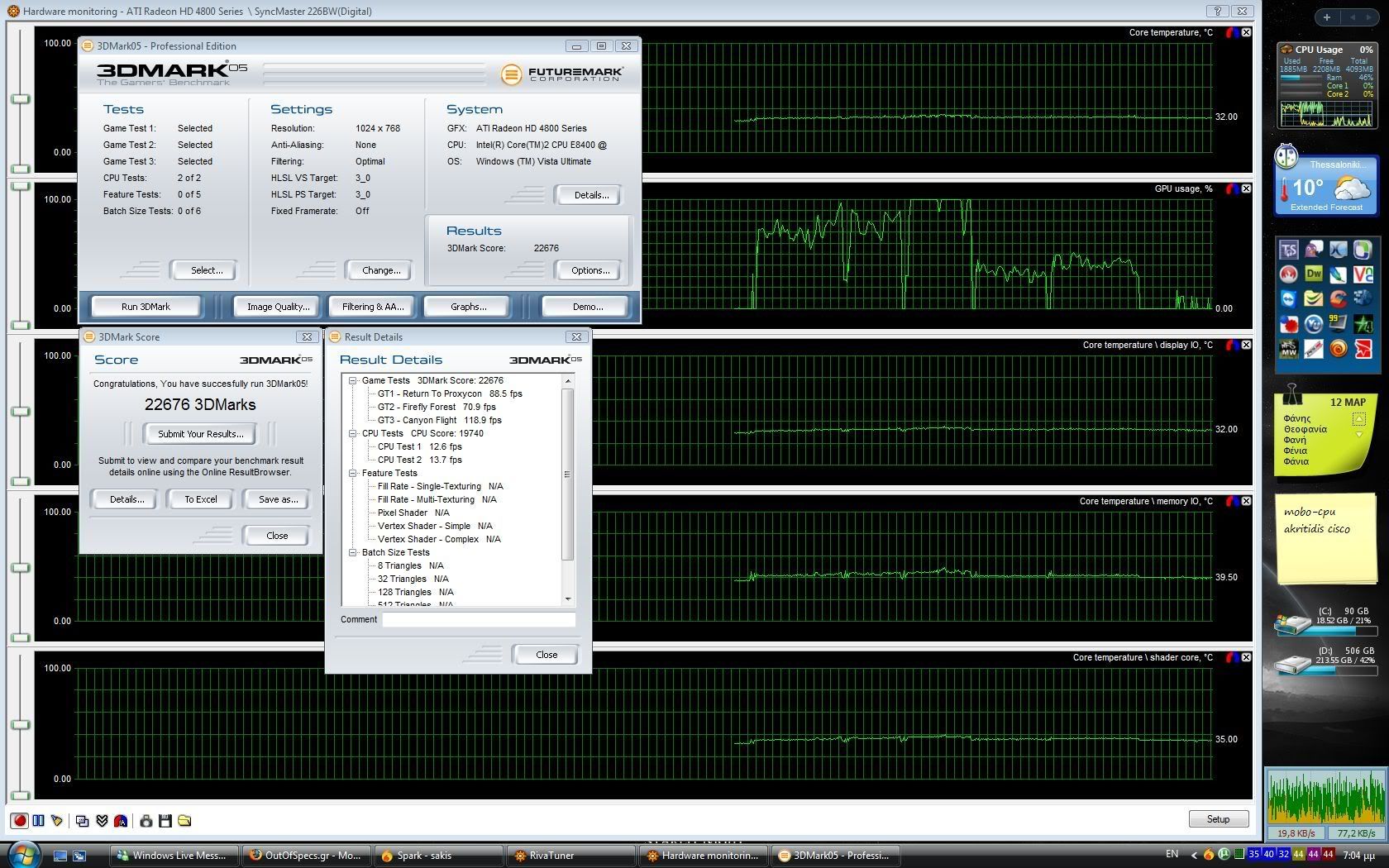Screen dimensions: 1389x868
Task: Click the red record button in monitoring toolbar
Action: [x=19, y=821]
